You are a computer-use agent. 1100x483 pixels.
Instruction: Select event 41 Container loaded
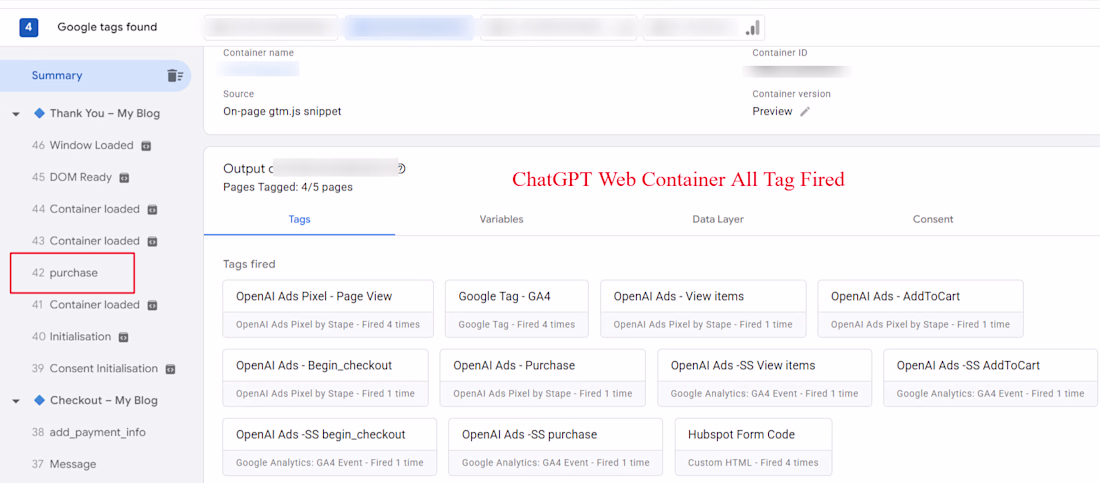86,305
